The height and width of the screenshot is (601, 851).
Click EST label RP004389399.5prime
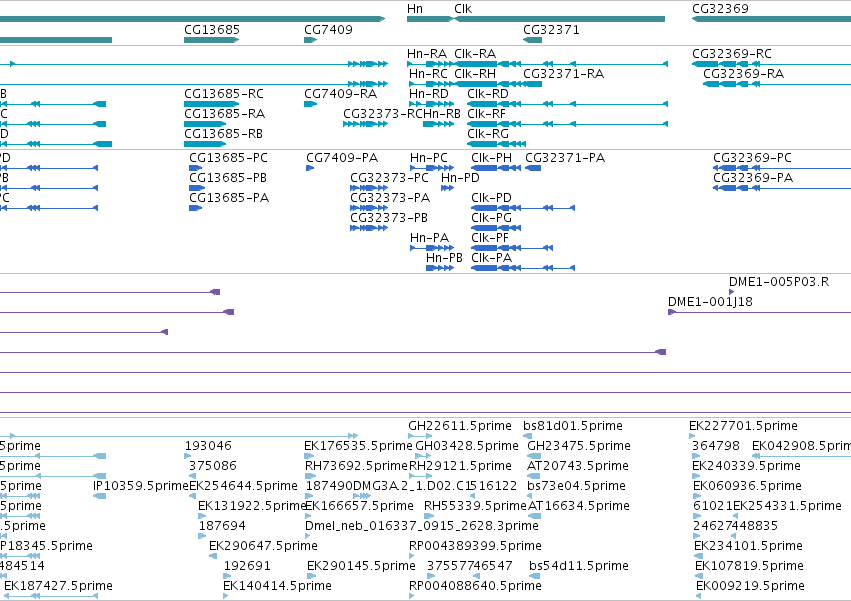(475, 547)
